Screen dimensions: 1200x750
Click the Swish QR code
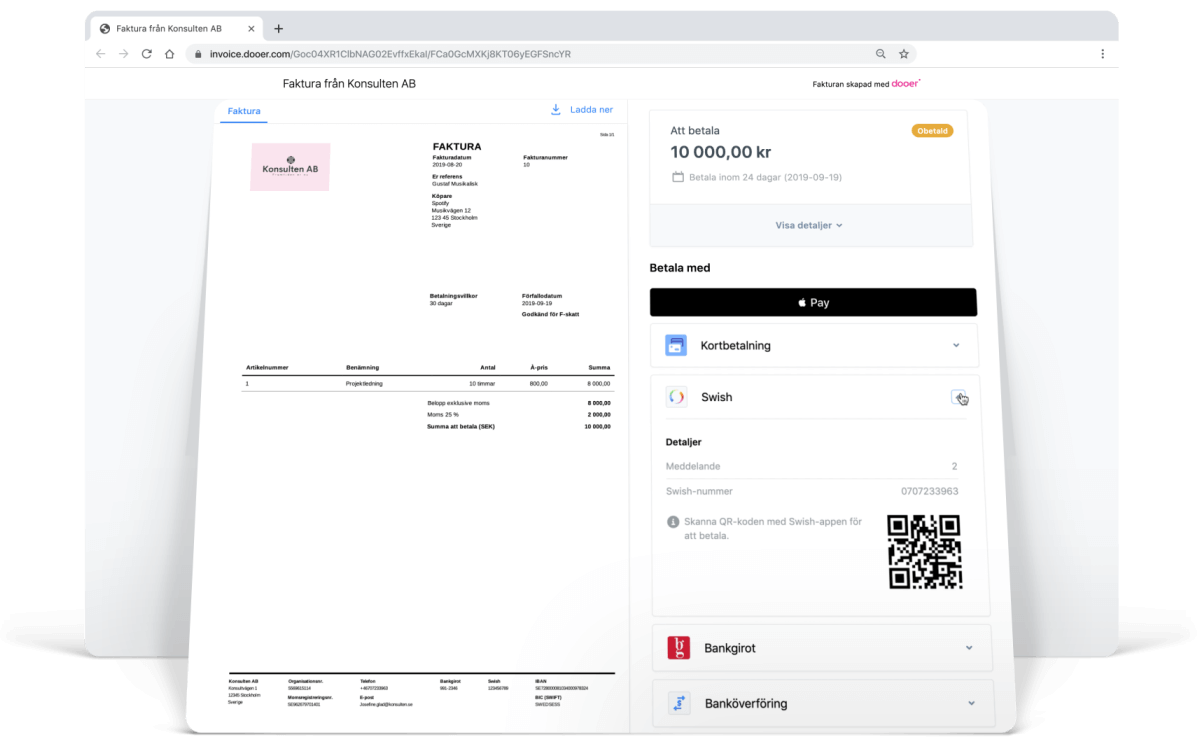[925, 552]
